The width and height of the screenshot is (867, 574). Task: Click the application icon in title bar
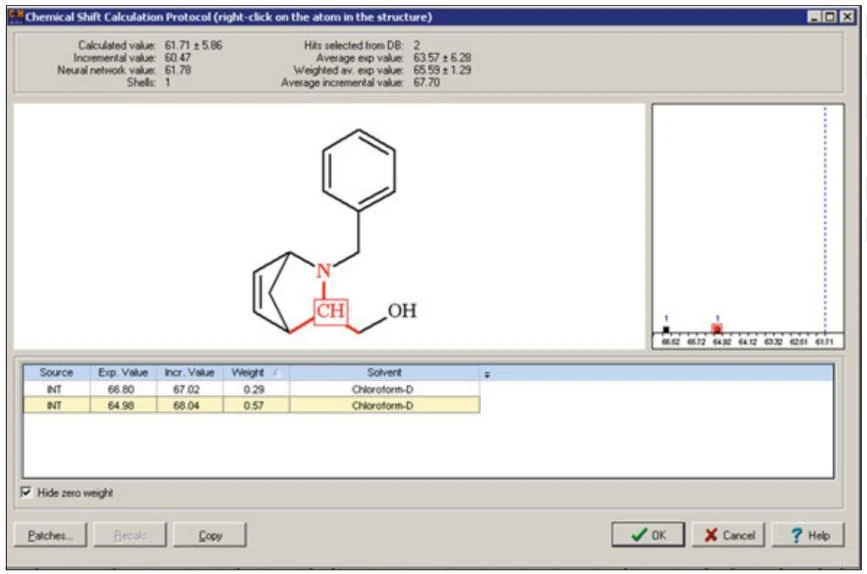pyautogui.click(x=15, y=16)
